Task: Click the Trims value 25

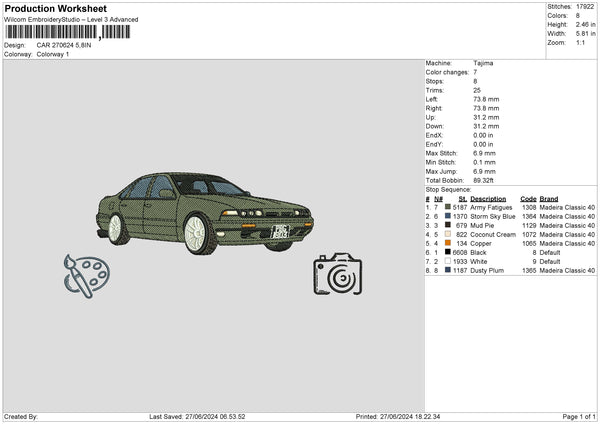Action: coord(477,90)
